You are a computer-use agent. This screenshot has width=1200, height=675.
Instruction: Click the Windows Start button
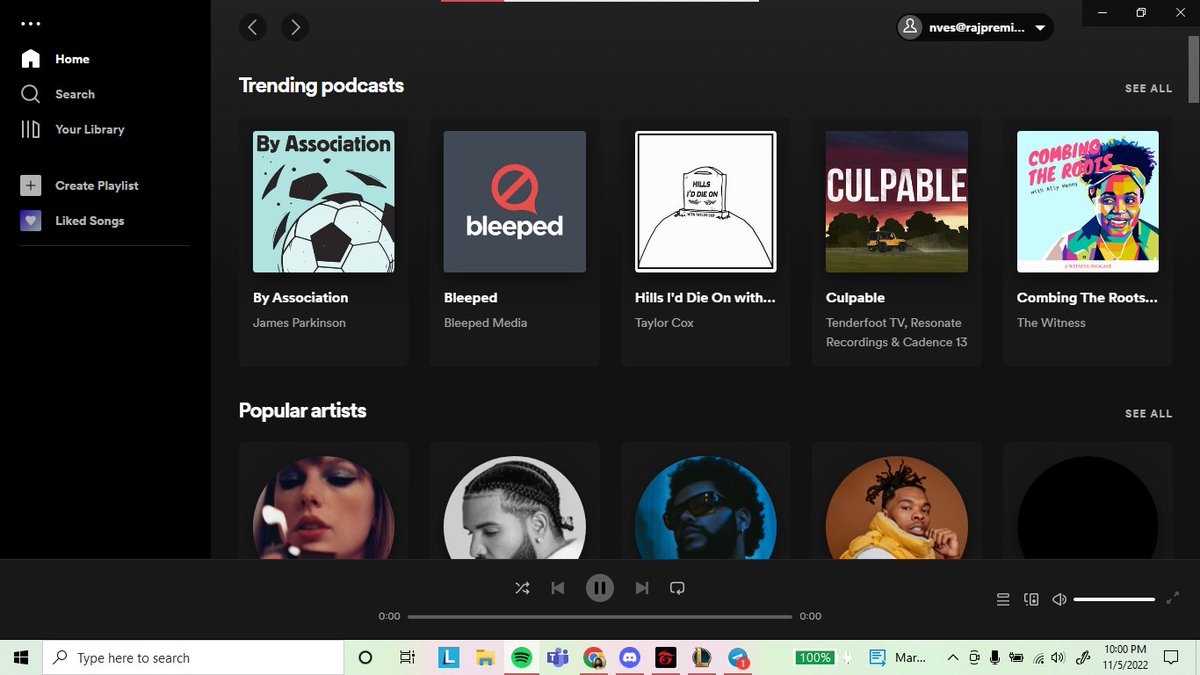point(20,658)
